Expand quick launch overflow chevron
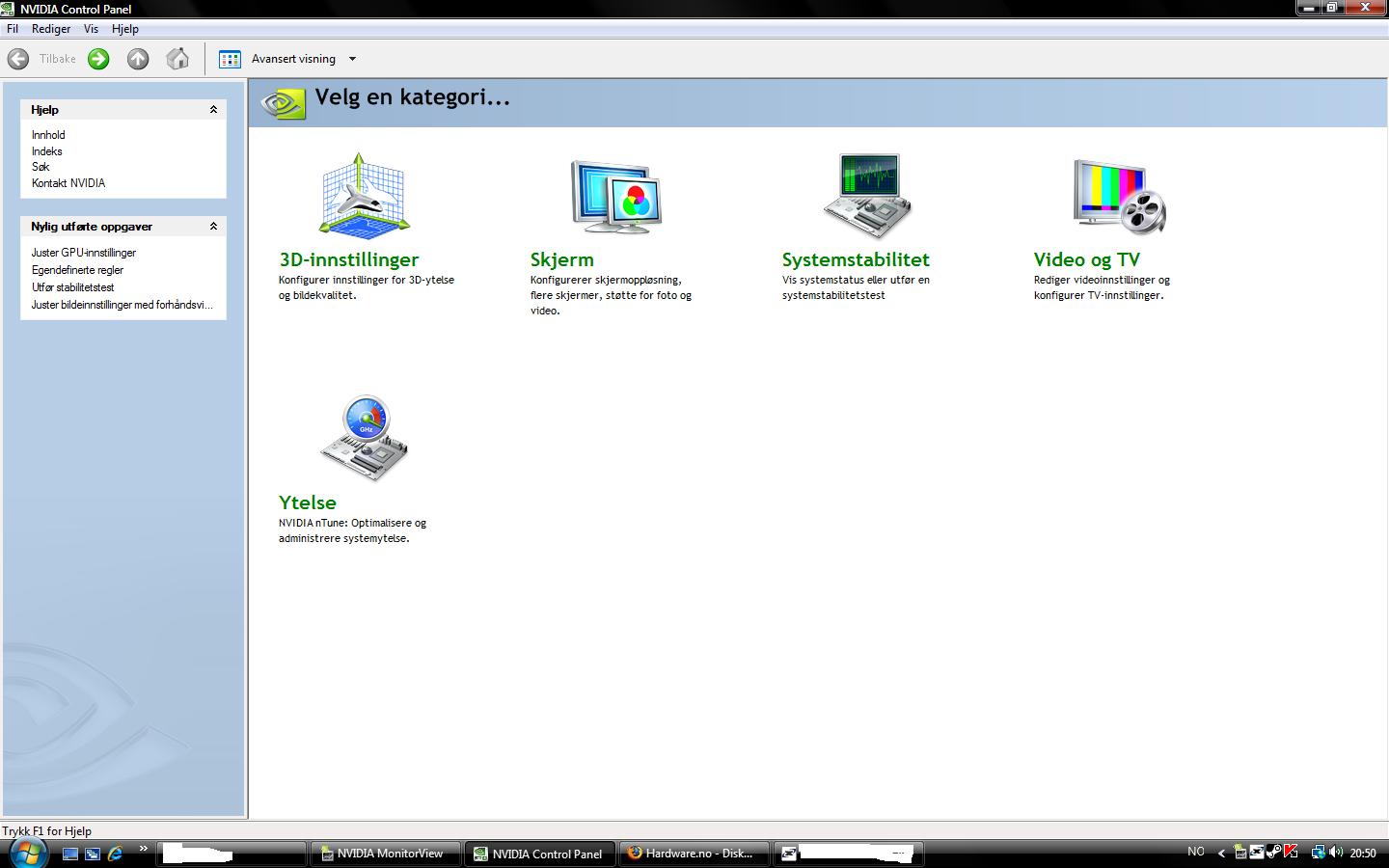 (144, 849)
